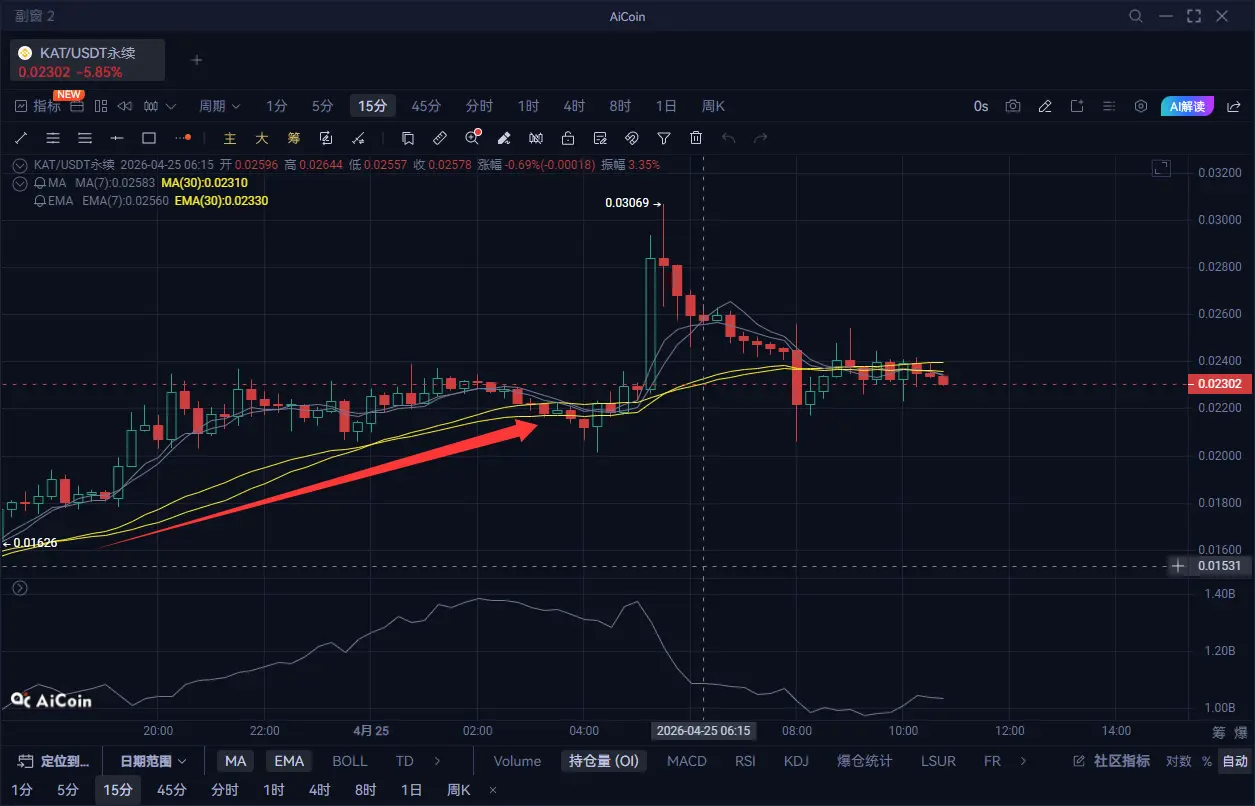Select the KAT/USDT永续 pair tab
This screenshot has width=1255, height=806.
click(87, 60)
